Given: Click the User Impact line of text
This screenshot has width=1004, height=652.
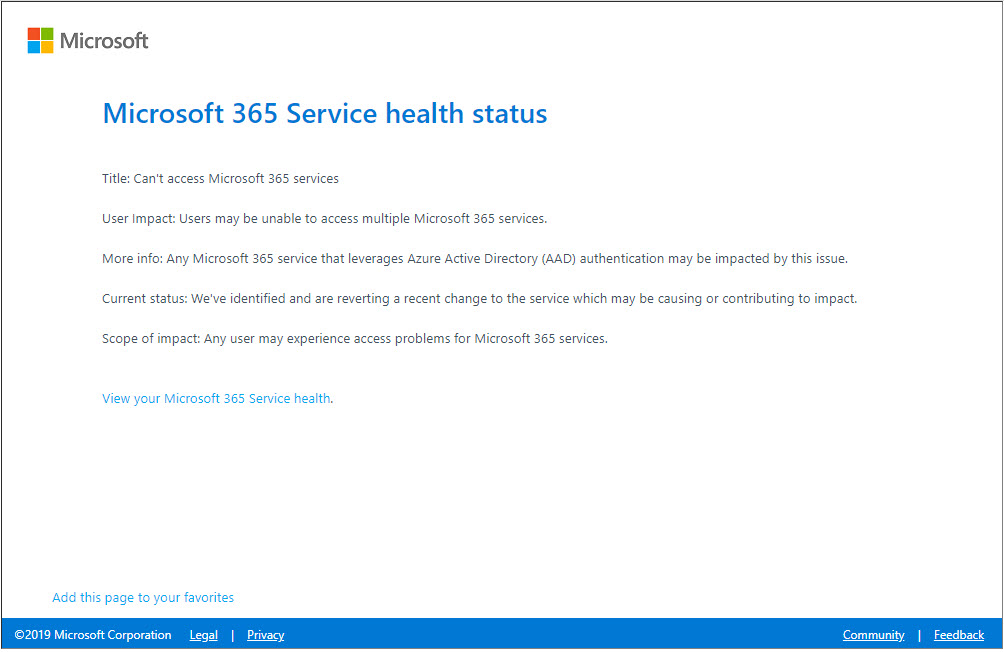Looking at the screenshot, I should coord(325,219).
